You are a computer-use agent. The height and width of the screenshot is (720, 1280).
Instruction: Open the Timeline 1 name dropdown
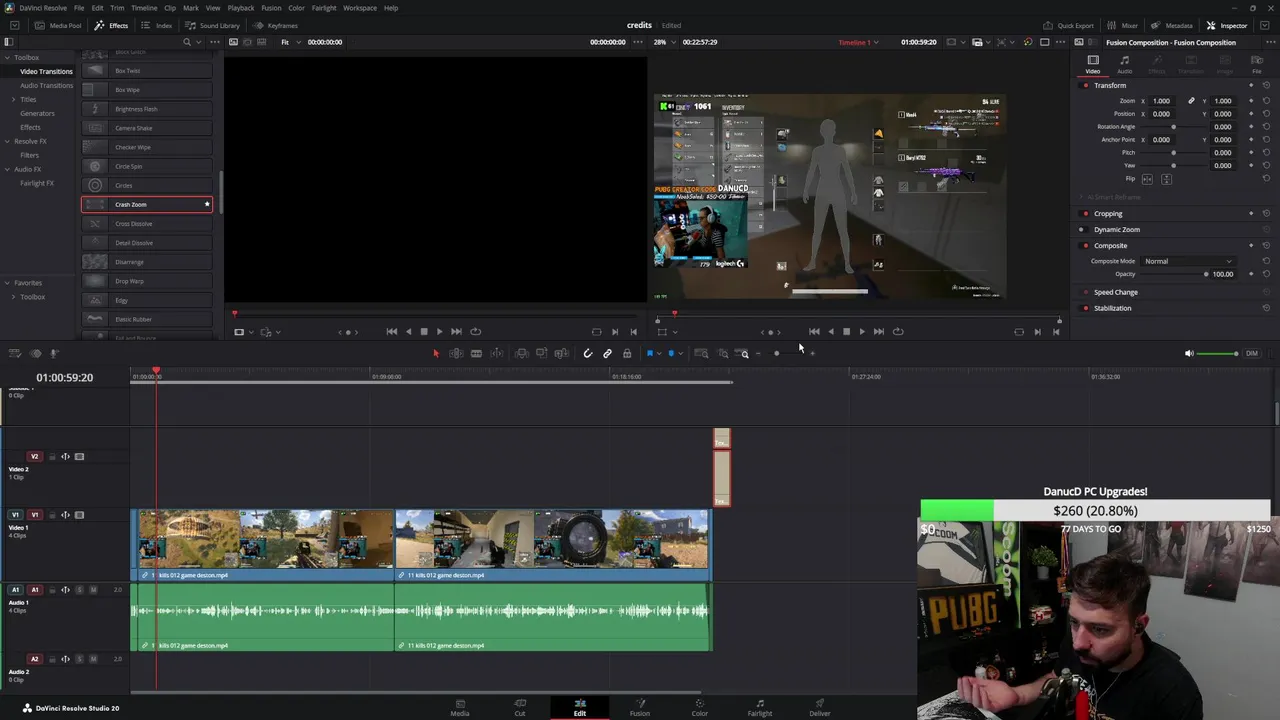[x=859, y=42]
